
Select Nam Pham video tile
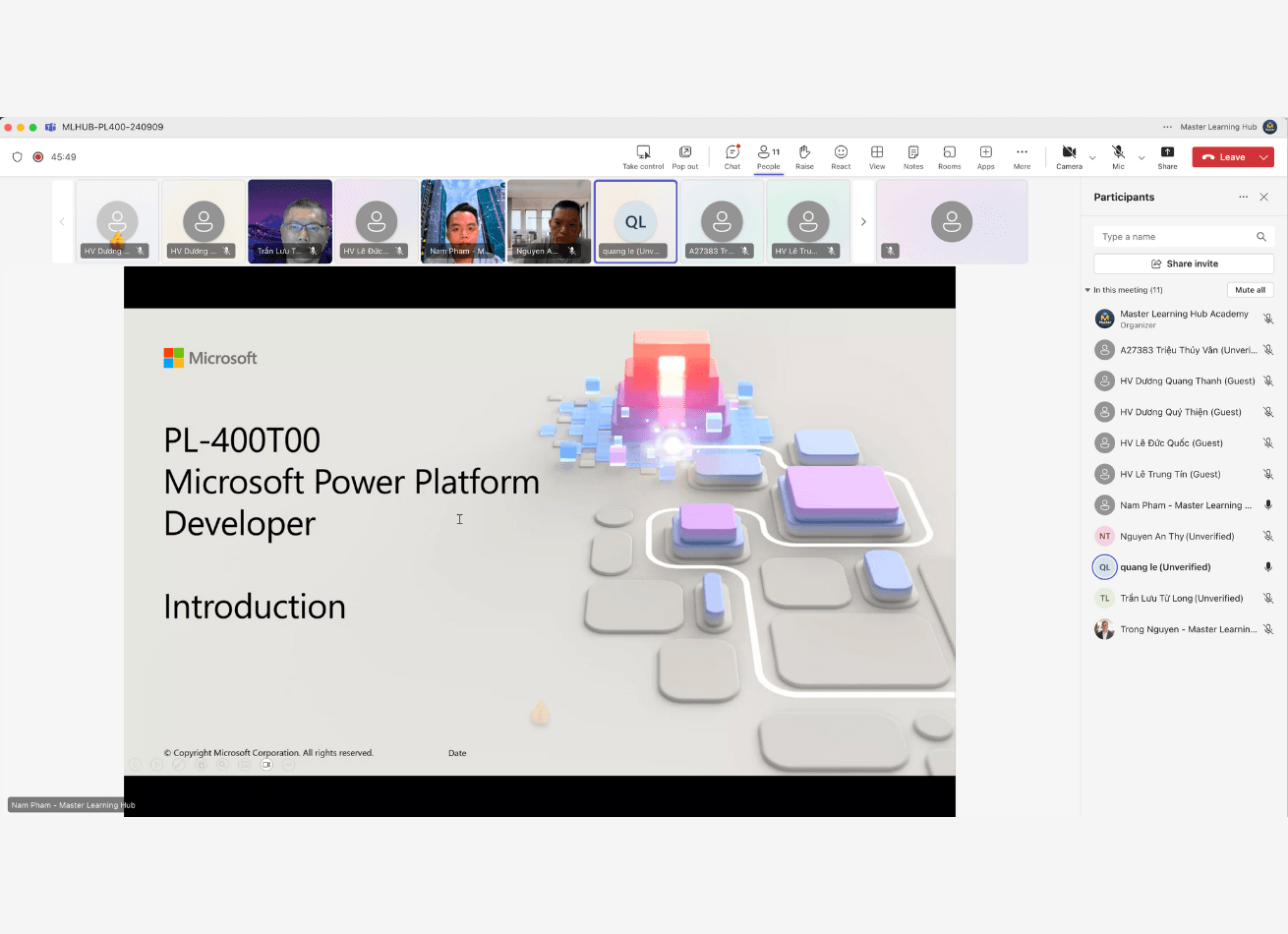click(x=462, y=221)
